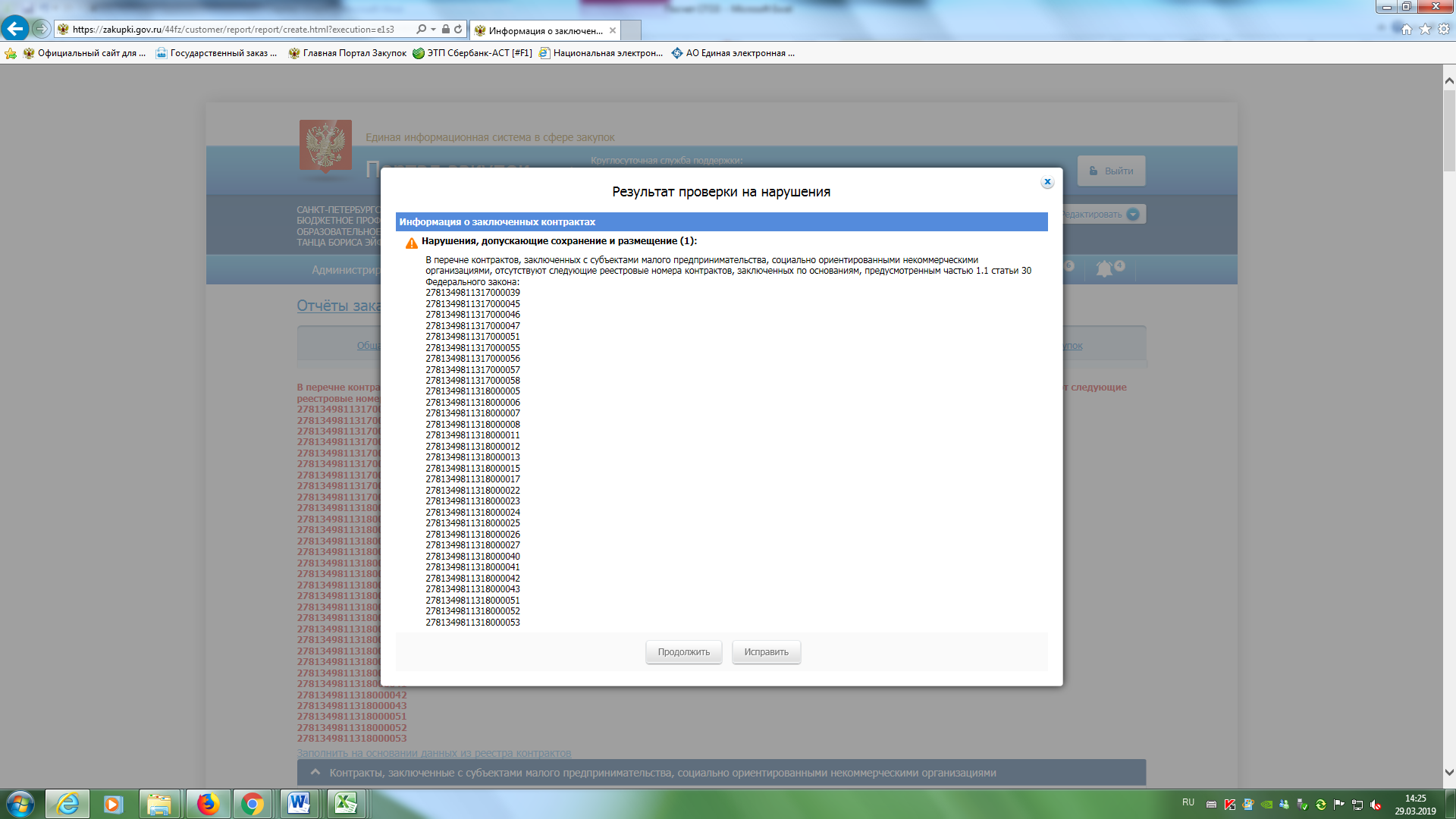This screenshot has height=819, width=1456.
Task: Open ЭТП Сбербанк-АСТ bookmark
Action: pyautogui.click(x=472, y=53)
